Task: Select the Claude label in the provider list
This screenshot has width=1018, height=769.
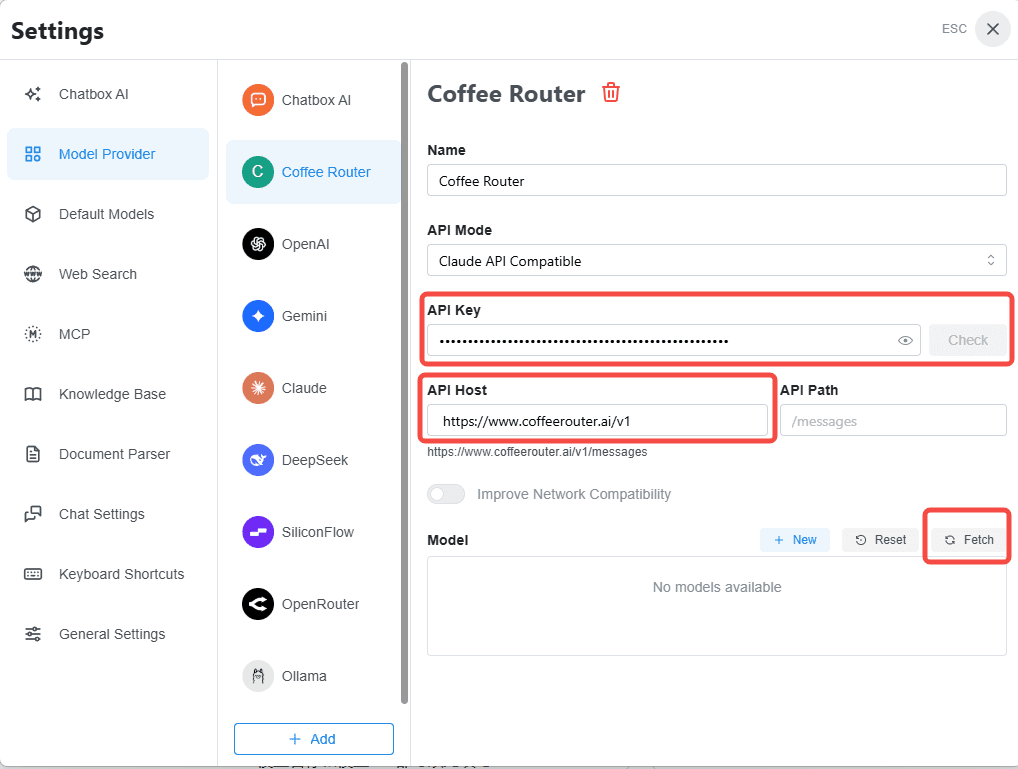Action: coord(304,388)
